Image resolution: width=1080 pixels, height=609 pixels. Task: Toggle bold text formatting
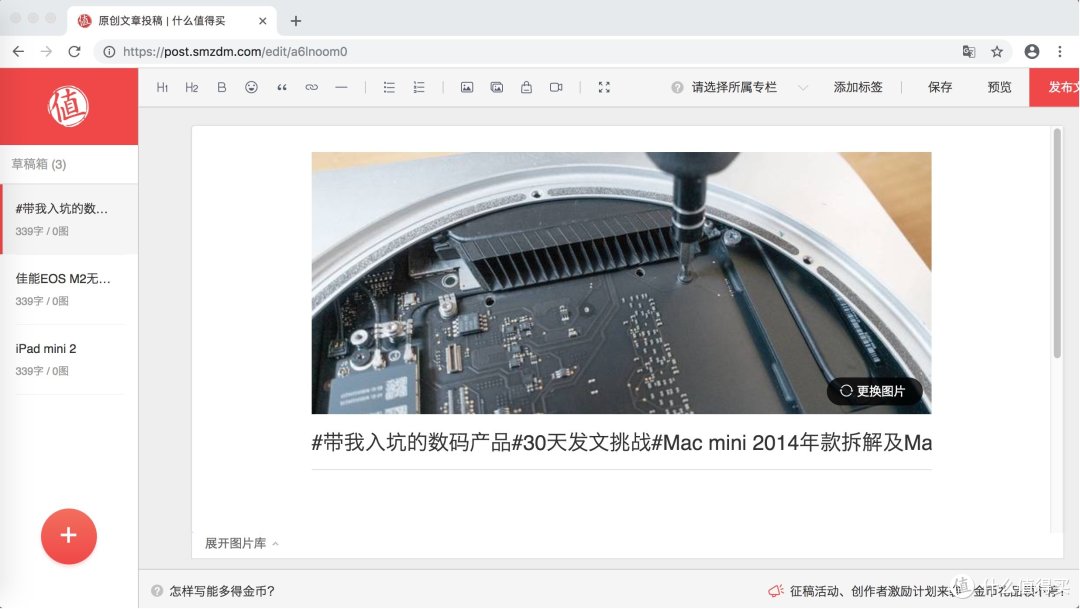[222, 87]
